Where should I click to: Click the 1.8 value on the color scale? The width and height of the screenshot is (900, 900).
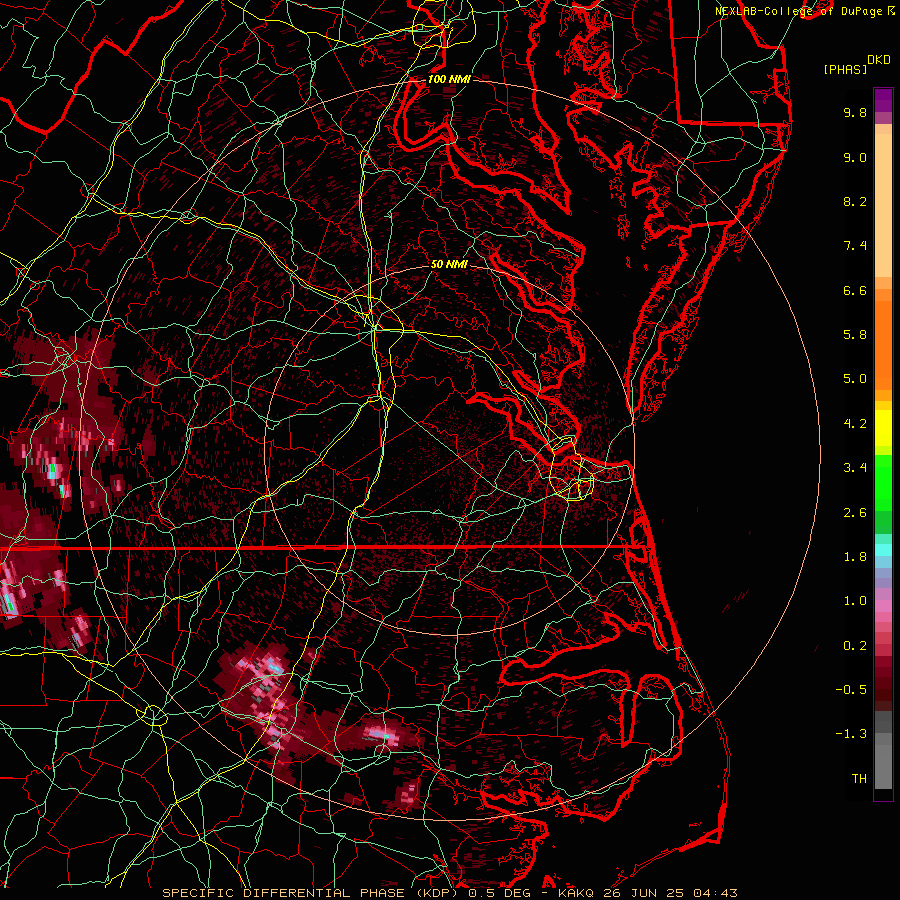pyautogui.click(x=855, y=557)
